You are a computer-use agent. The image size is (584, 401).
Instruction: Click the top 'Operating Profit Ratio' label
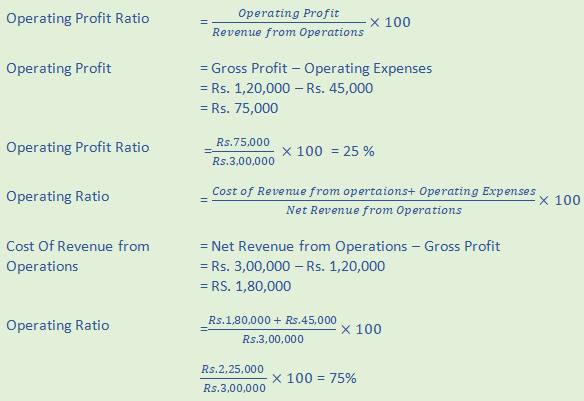[x=78, y=19]
